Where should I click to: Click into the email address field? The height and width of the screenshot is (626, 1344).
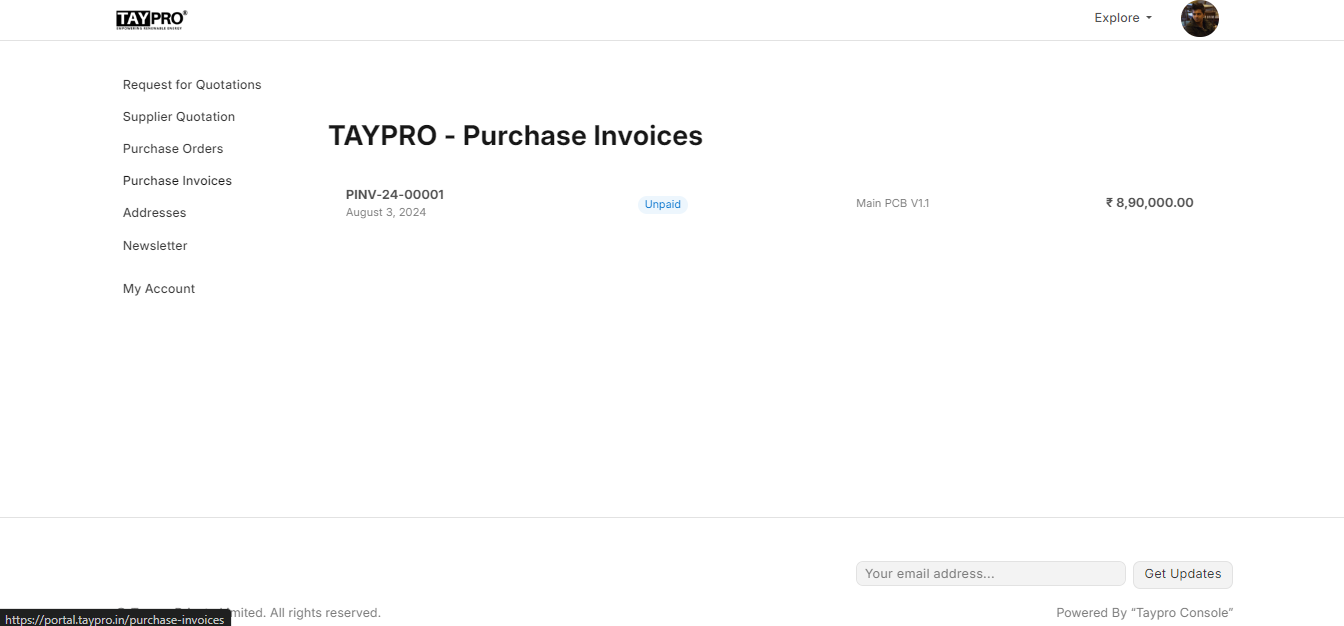(990, 573)
